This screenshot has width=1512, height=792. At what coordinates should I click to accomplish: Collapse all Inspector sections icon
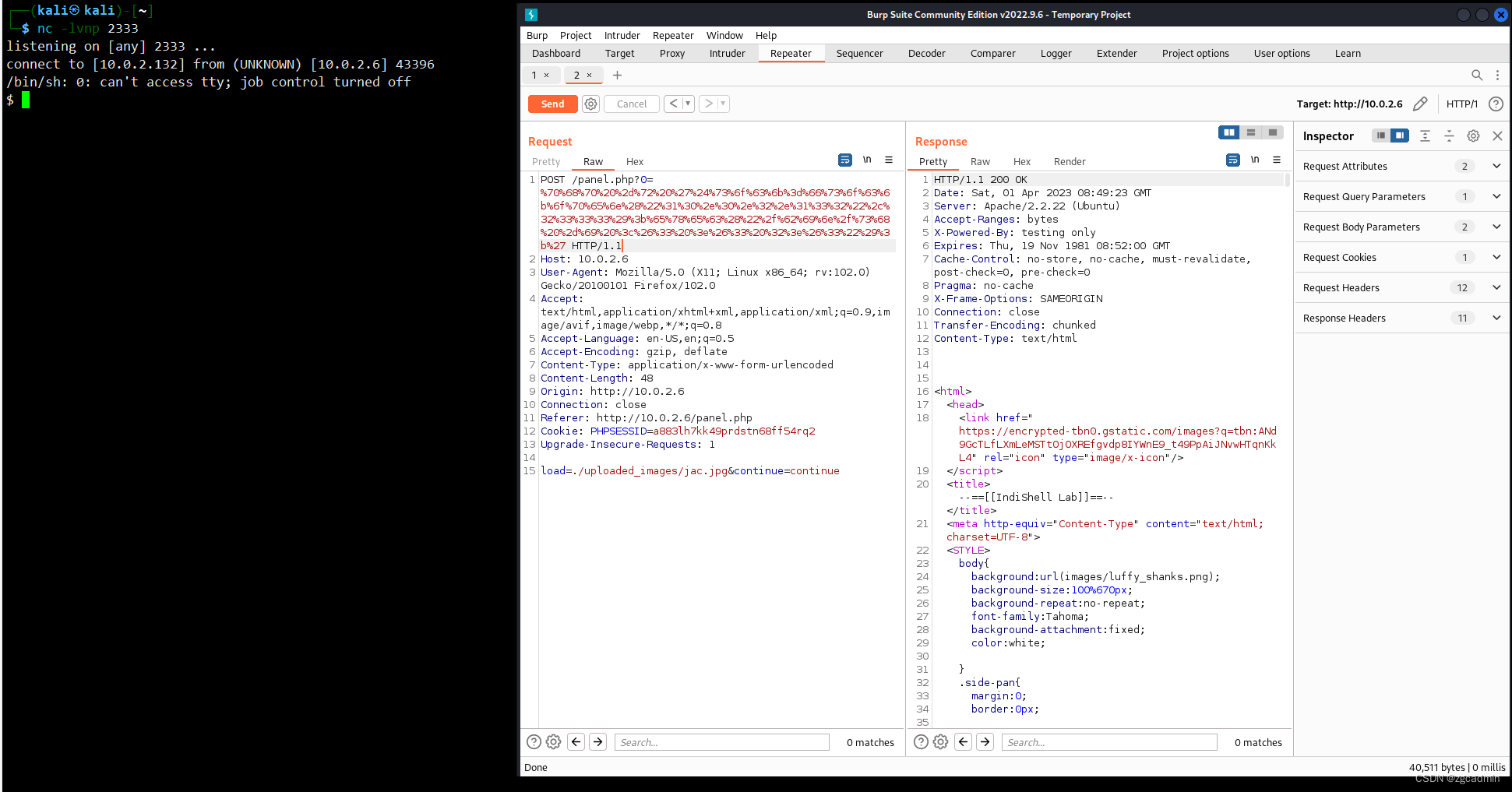point(1449,136)
